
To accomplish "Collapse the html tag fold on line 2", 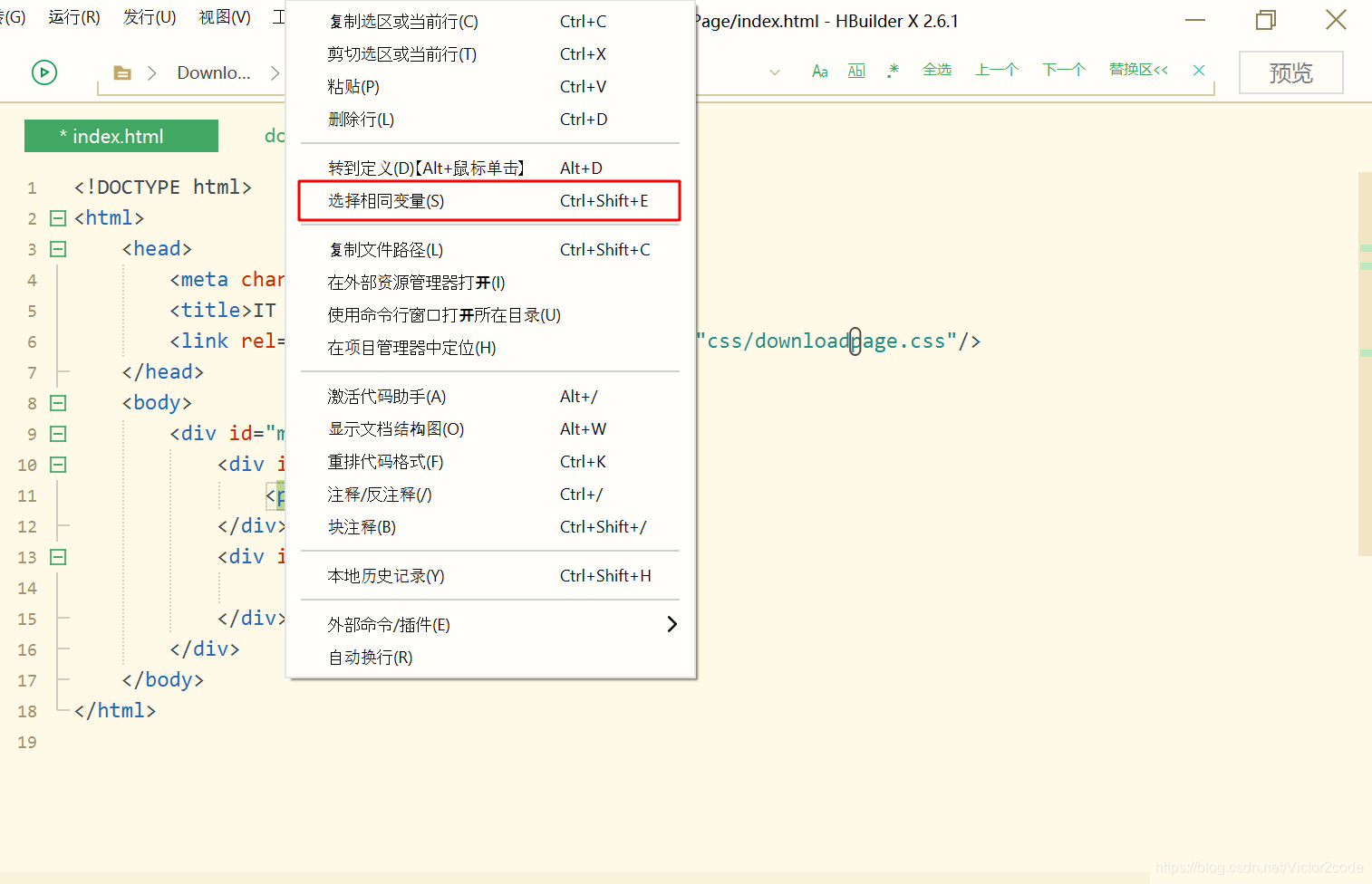I will pos(58,218).
